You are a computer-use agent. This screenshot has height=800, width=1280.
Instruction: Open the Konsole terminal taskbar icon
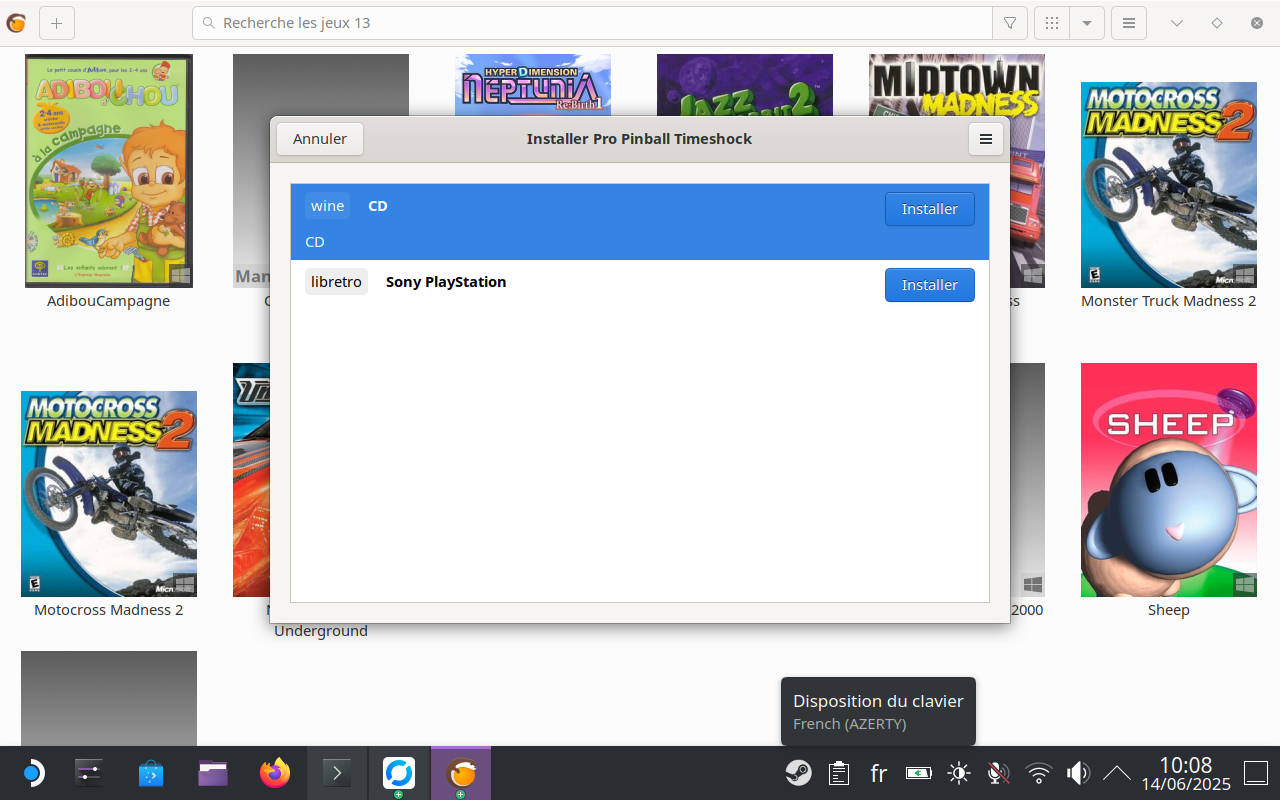tap(337, 773)
